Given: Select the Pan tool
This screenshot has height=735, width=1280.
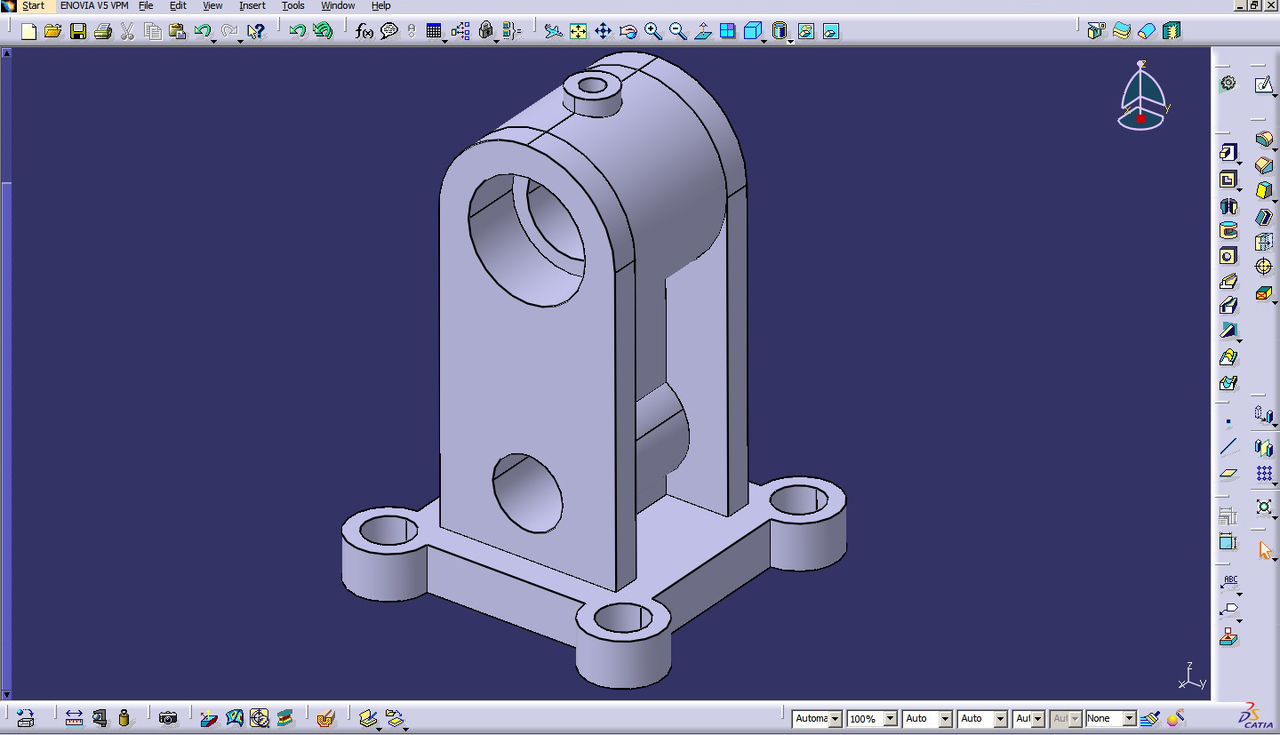Looking at the screenshot, I should coord(603,31).
